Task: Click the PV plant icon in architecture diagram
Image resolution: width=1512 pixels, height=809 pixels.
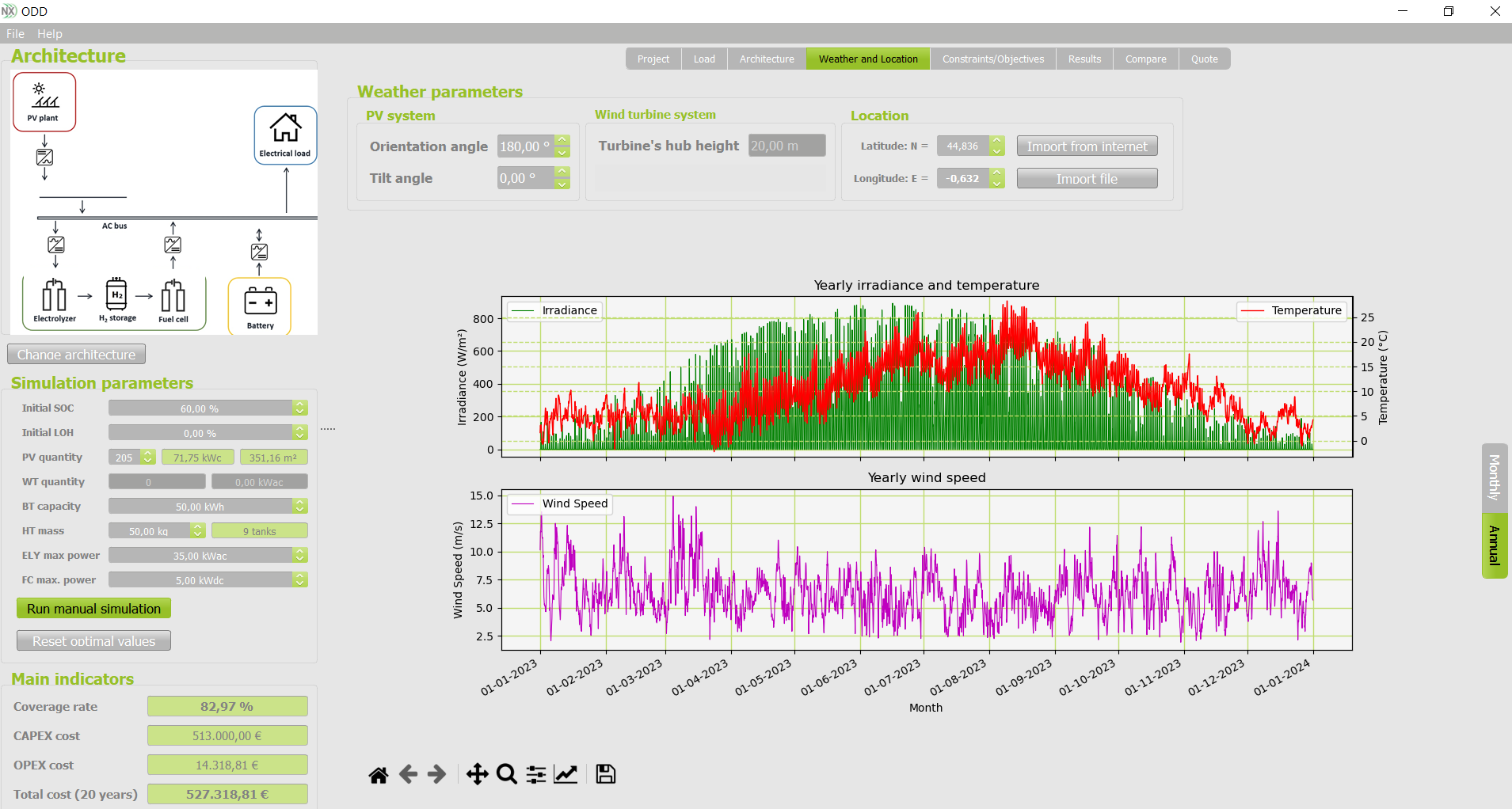Action: (x=44, y=102)
